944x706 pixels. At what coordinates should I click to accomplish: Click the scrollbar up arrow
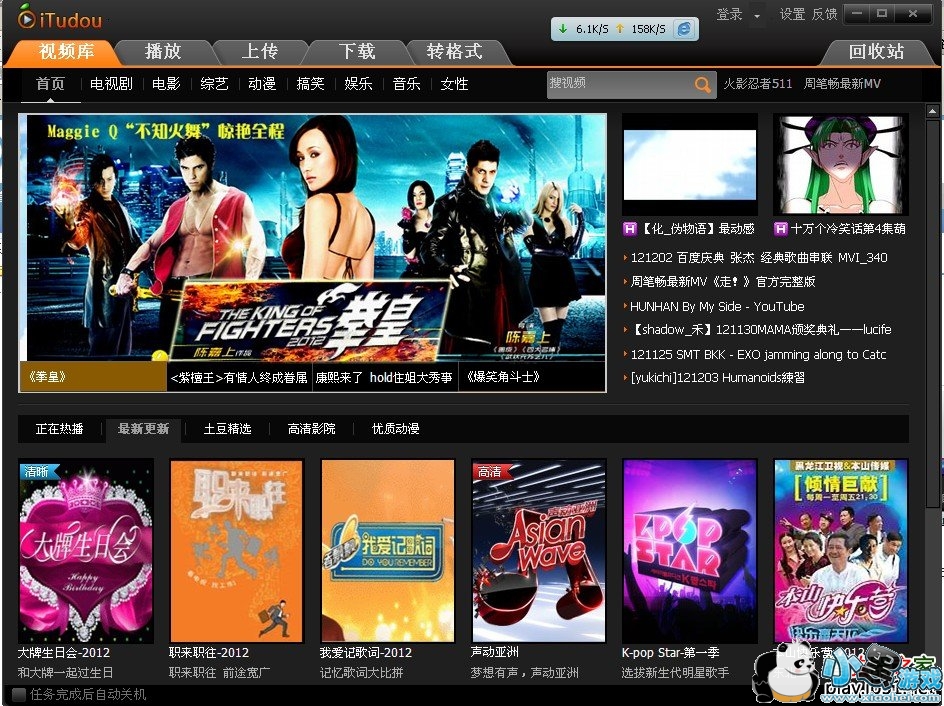[x=932, y=111]
